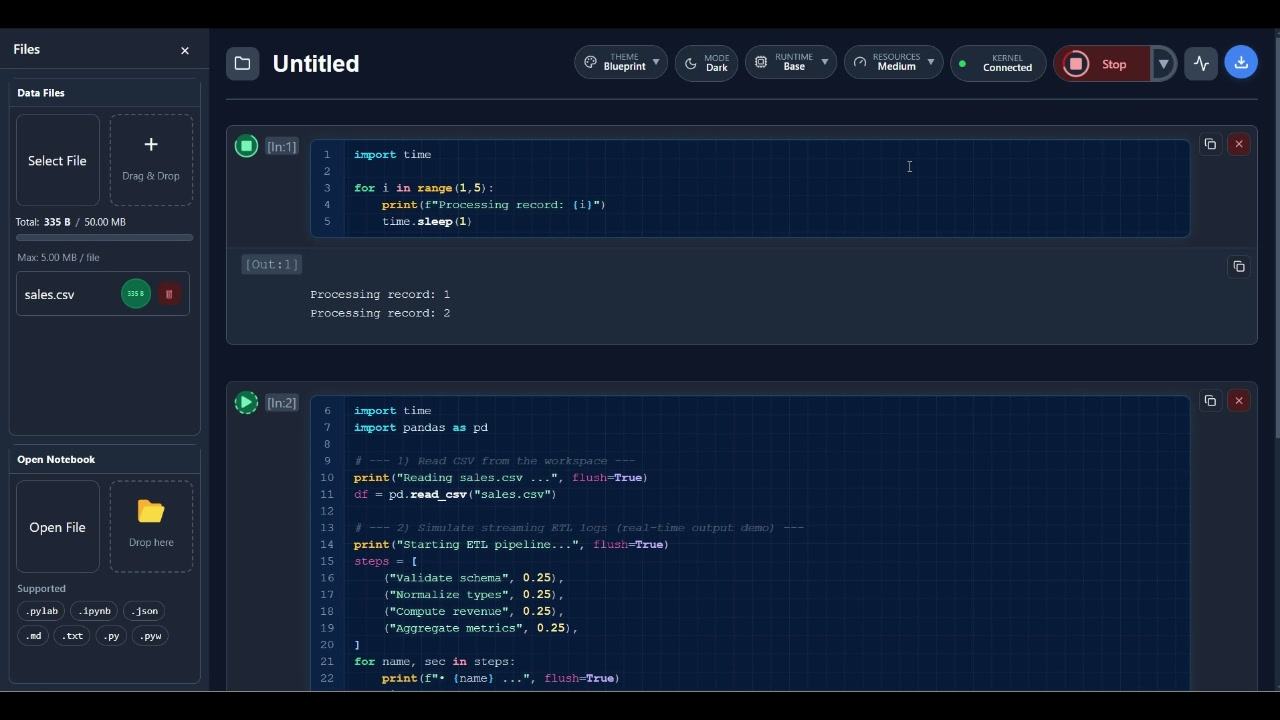
Task: Click the folder icon beside Untitled
Action: click(x=242, y=64)
